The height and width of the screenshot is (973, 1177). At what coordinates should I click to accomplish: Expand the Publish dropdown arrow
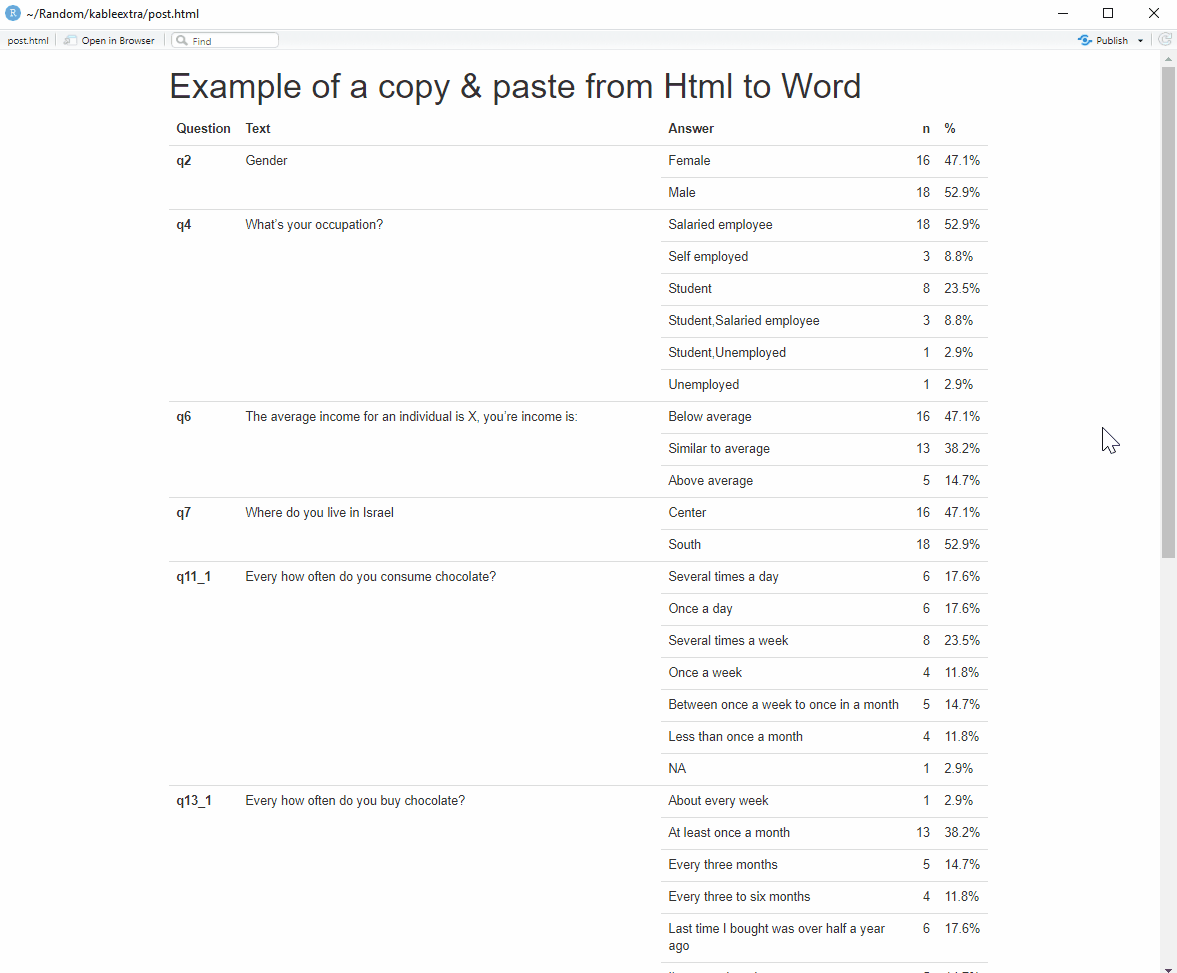pos(1141,41)
